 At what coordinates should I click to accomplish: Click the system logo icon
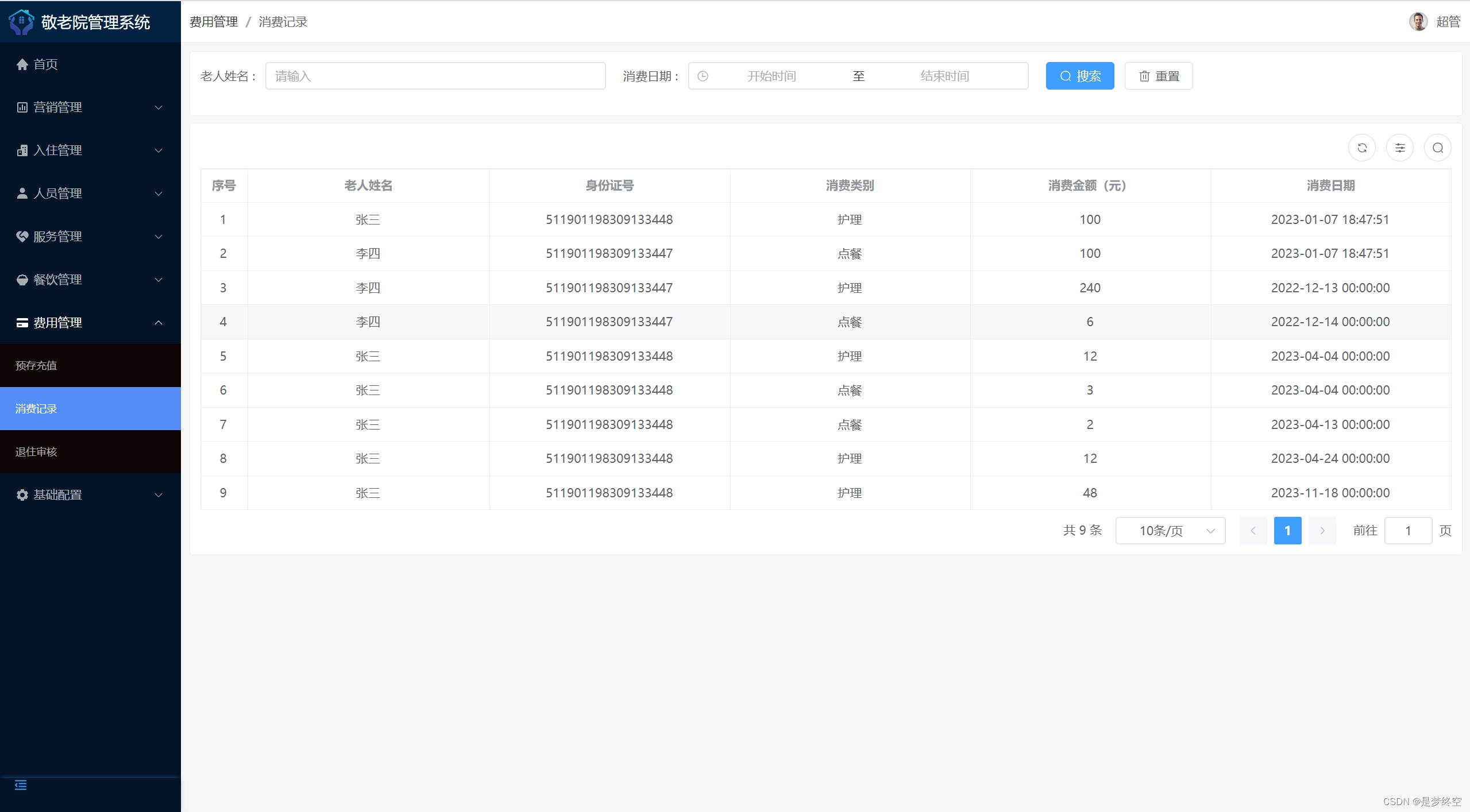[x=22, y=22]
